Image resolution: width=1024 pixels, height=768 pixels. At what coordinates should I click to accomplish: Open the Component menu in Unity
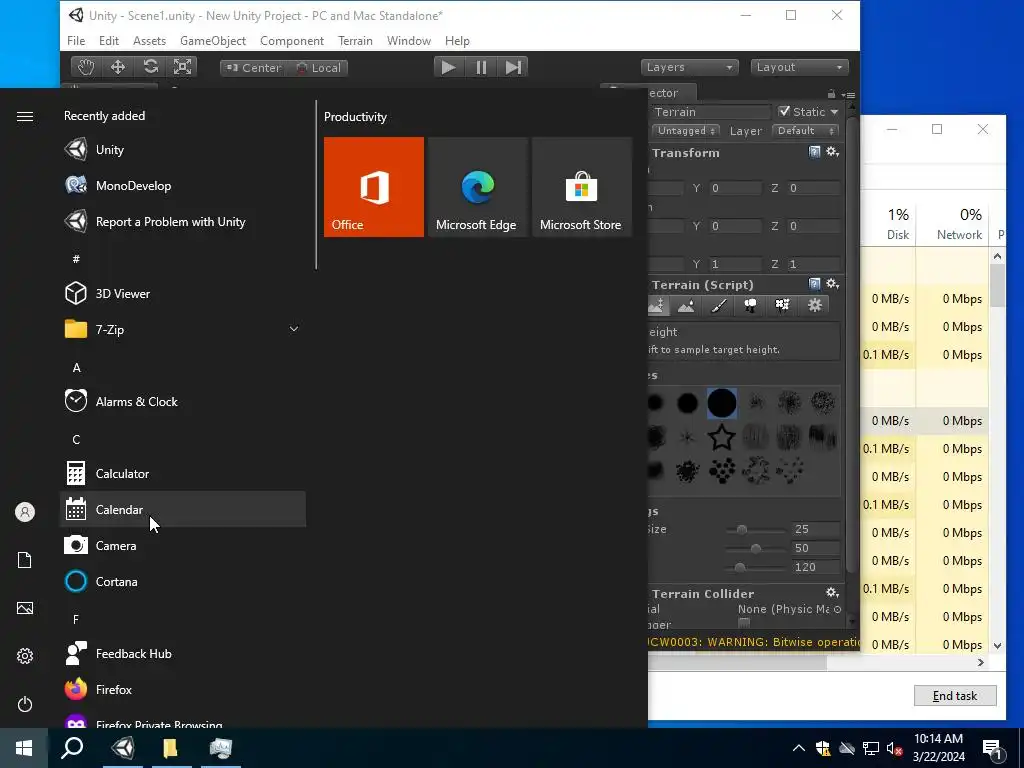pos(292,40)
